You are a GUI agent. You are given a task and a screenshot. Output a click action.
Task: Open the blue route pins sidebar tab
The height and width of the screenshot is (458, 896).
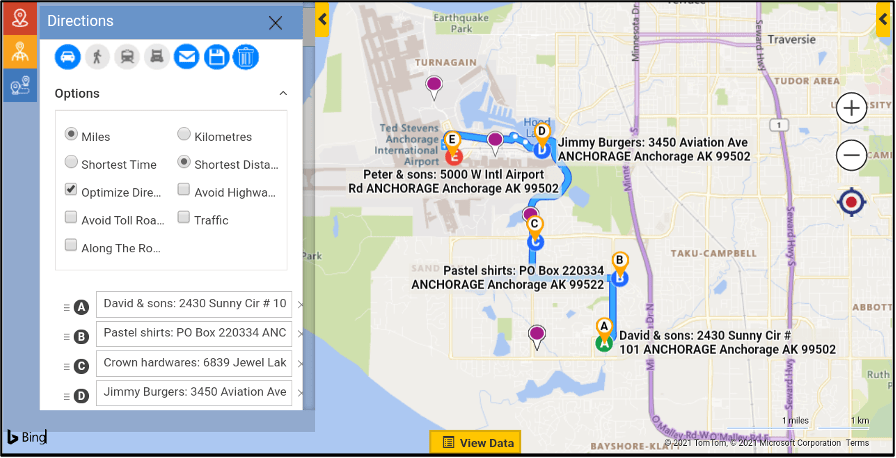[18, 87]
